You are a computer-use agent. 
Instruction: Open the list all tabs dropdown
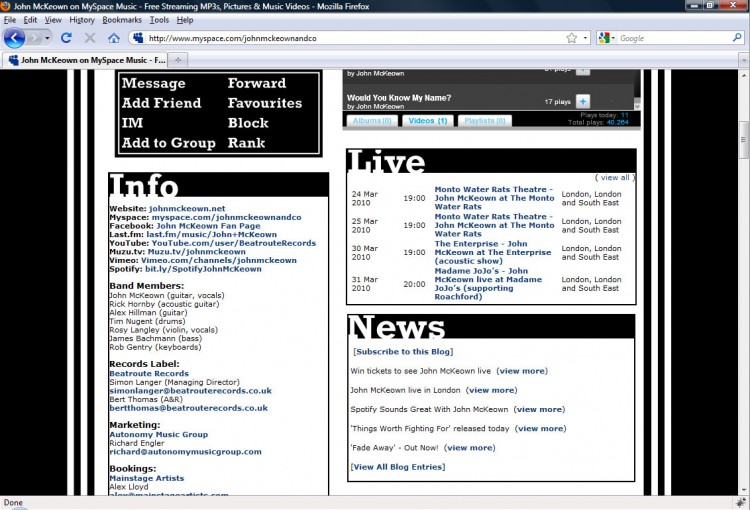pos(744,60)
